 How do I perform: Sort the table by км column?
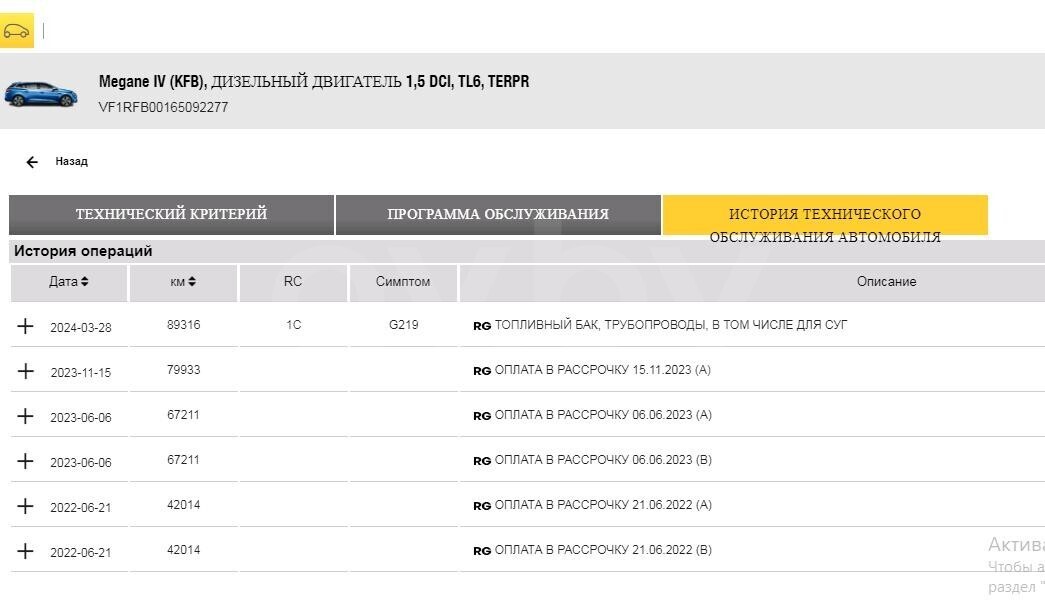183,282
